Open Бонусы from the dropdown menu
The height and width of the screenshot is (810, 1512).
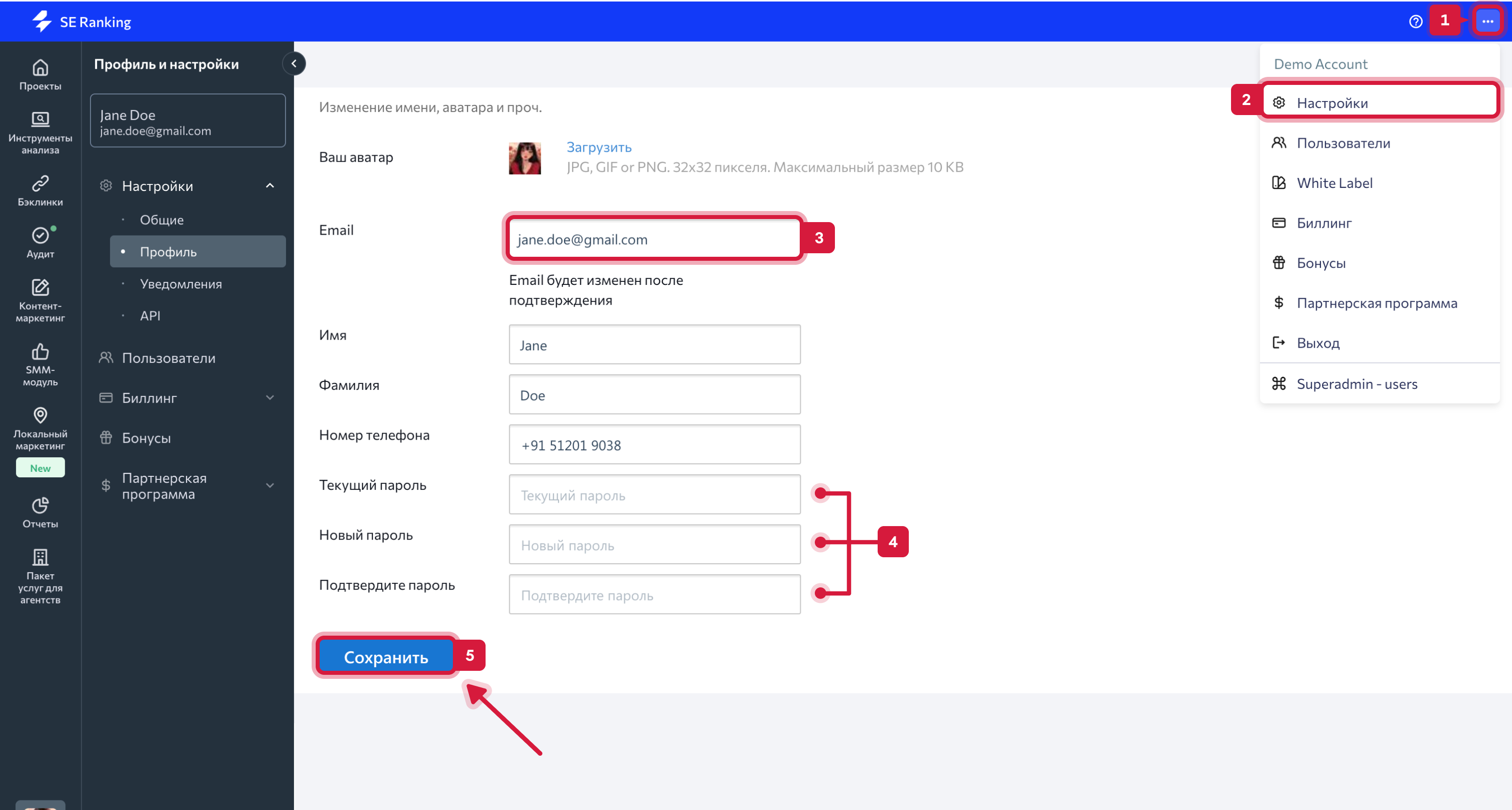1379,262
